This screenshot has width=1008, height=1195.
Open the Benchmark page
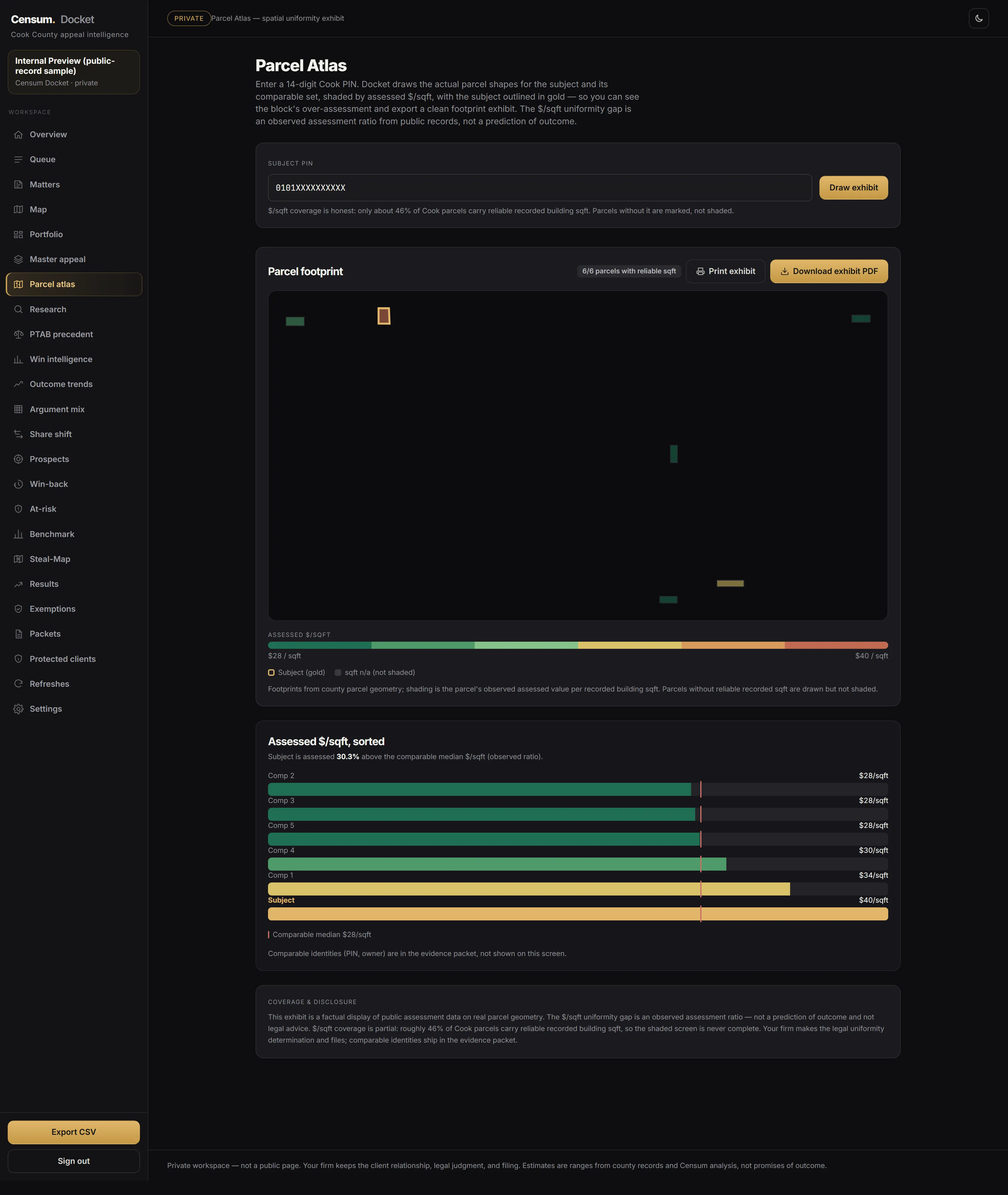coord(74,534)
